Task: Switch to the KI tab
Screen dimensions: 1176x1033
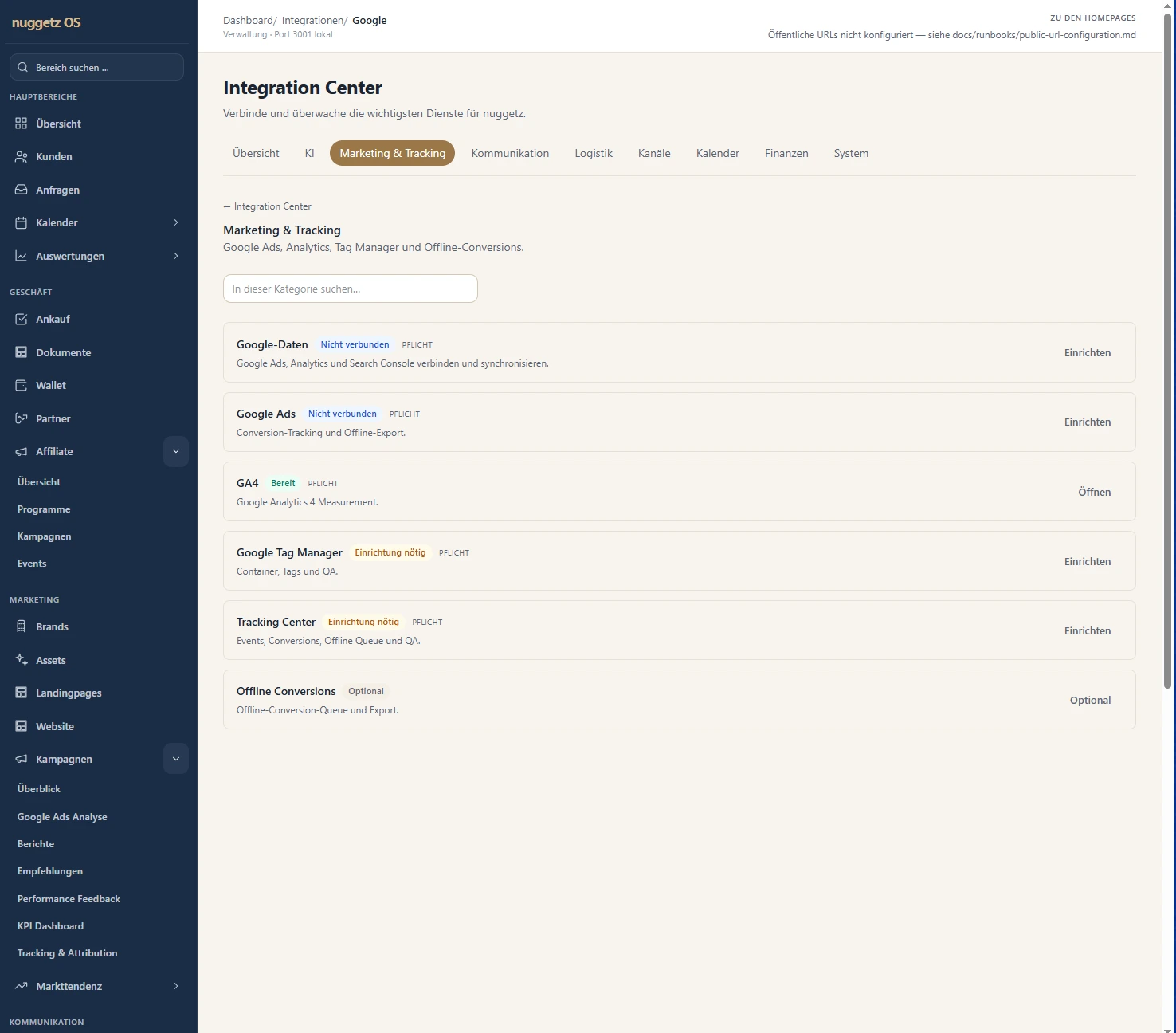Action: click(309, 153)
